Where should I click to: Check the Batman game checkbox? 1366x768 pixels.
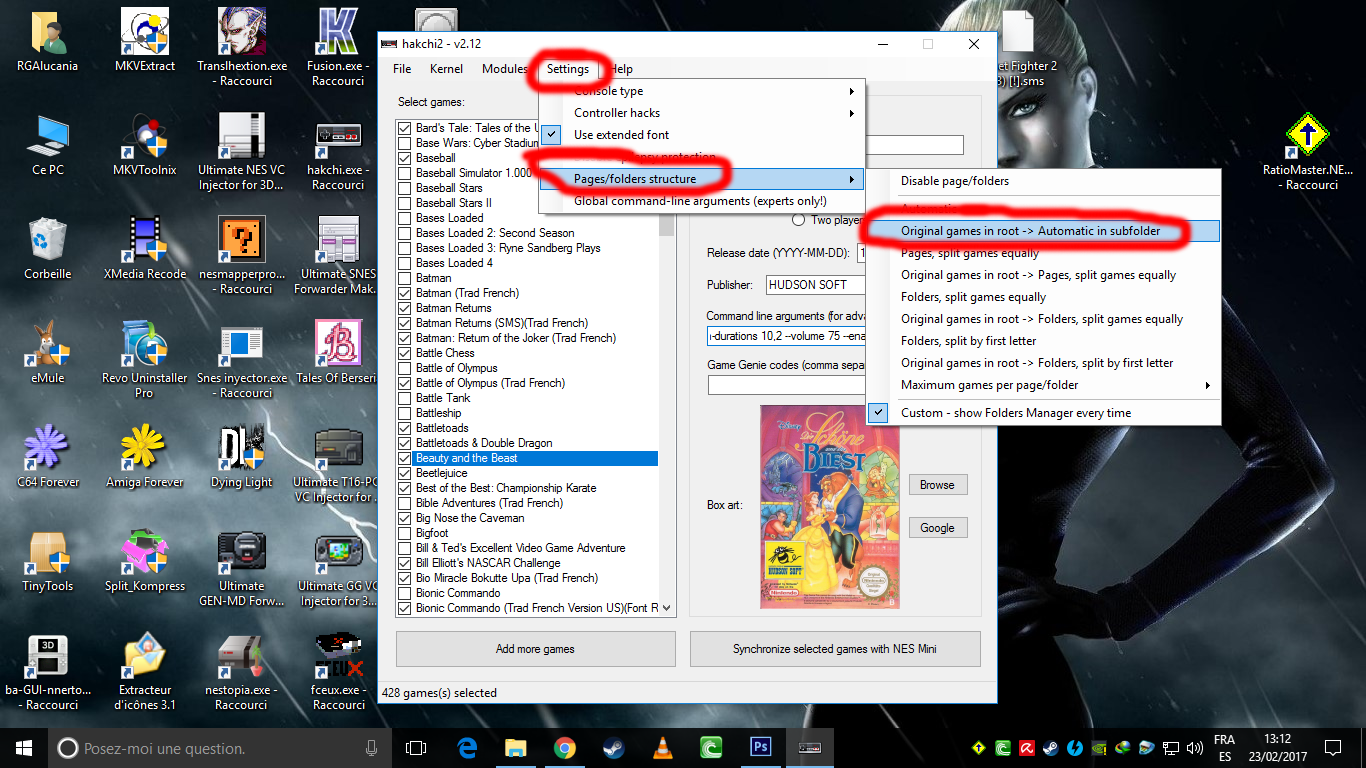[x=404, y=278]
